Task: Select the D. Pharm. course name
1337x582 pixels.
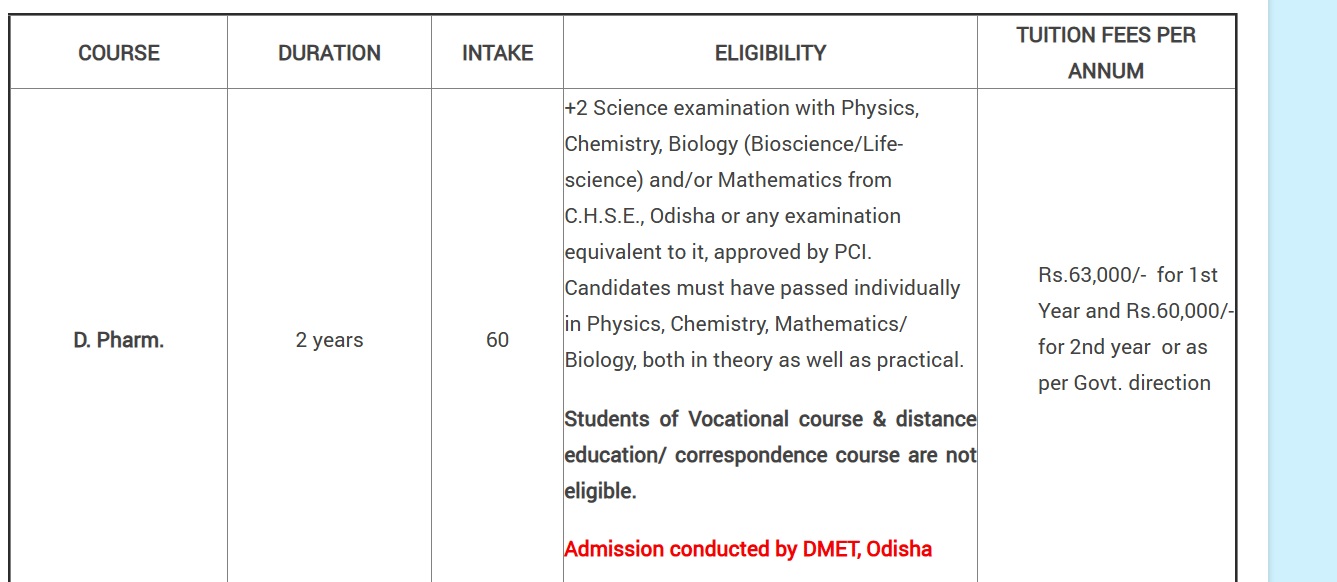Action: point(119,340)
